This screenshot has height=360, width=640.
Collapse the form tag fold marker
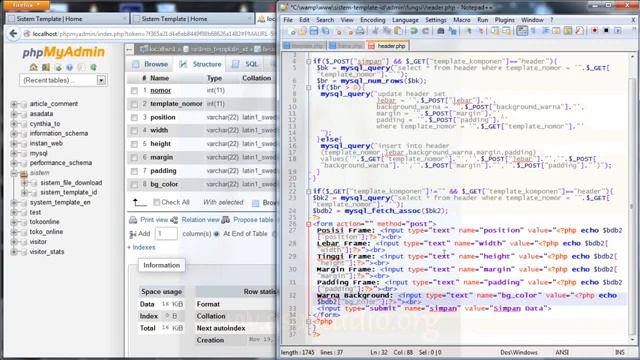tap(309, 224)
